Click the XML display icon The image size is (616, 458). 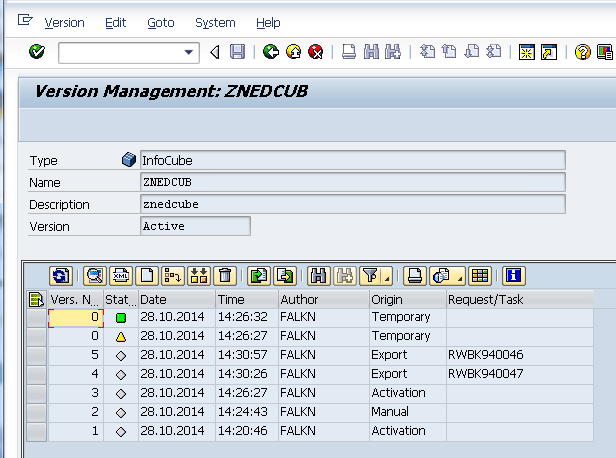point(121,275)
